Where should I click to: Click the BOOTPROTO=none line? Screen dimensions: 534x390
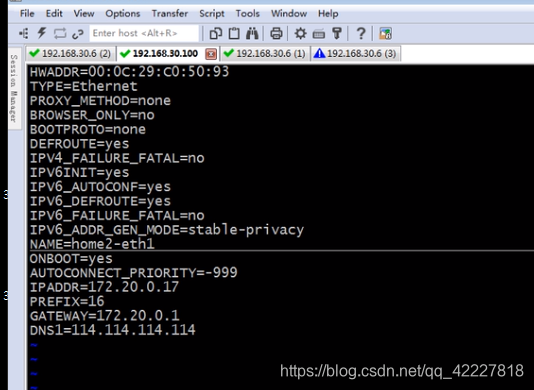tap(88, 129)
